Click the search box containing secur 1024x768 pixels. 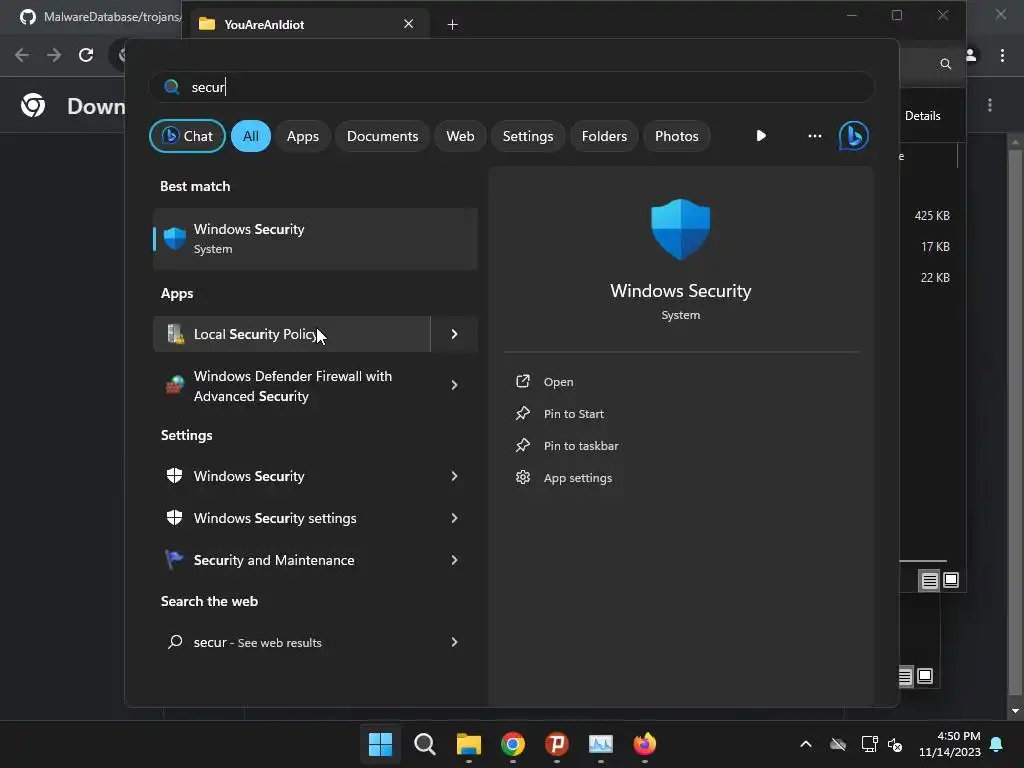tap(512, 87)
